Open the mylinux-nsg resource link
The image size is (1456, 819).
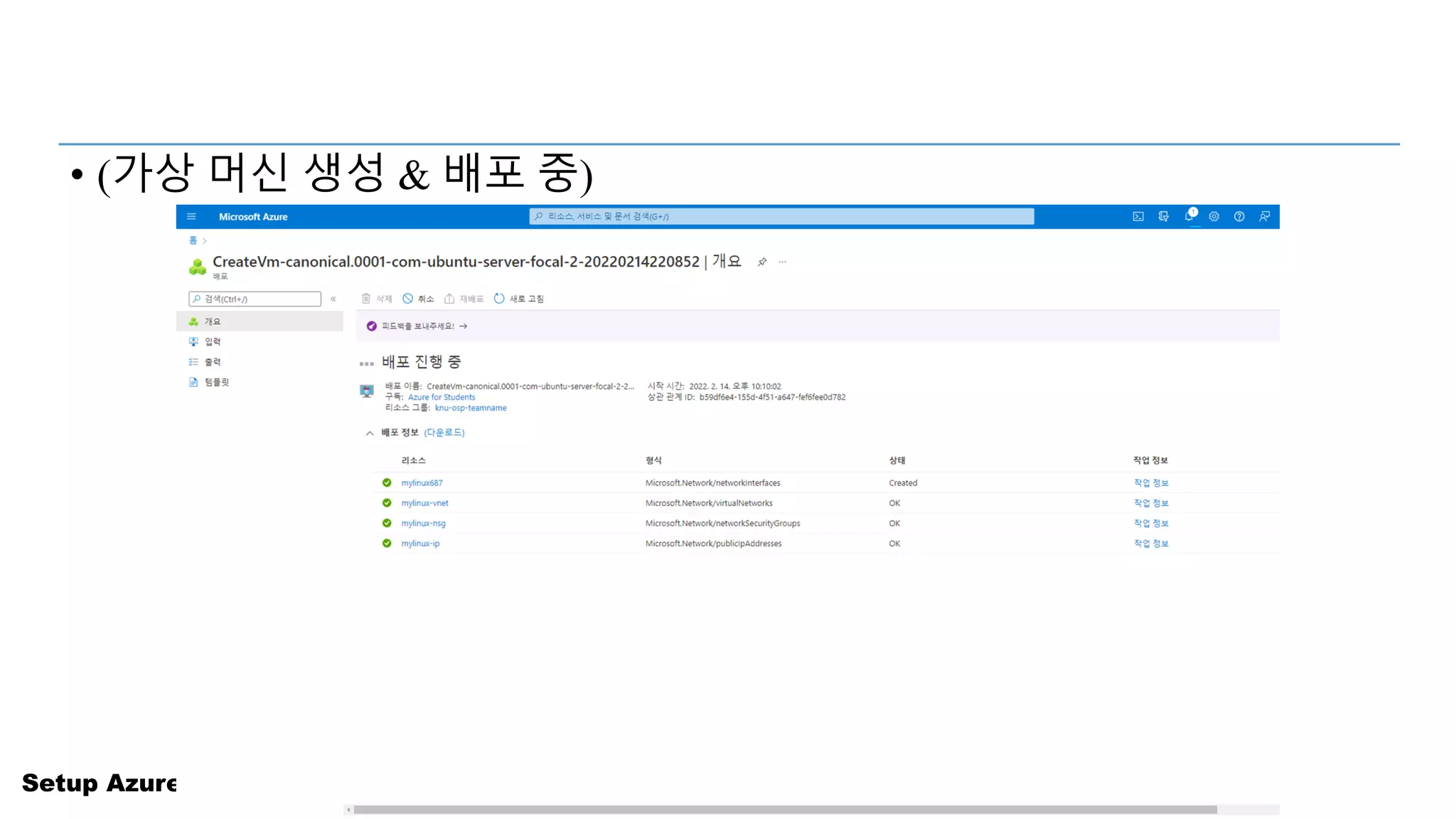[423, 523]
